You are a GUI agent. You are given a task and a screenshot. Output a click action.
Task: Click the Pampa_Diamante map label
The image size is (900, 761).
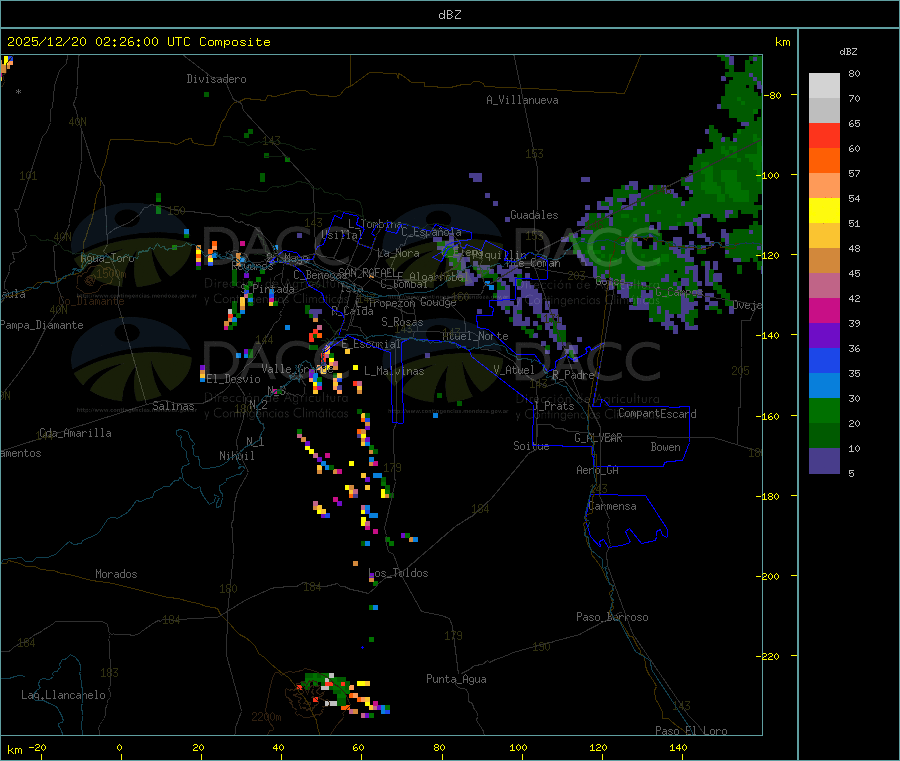[41, 325]
